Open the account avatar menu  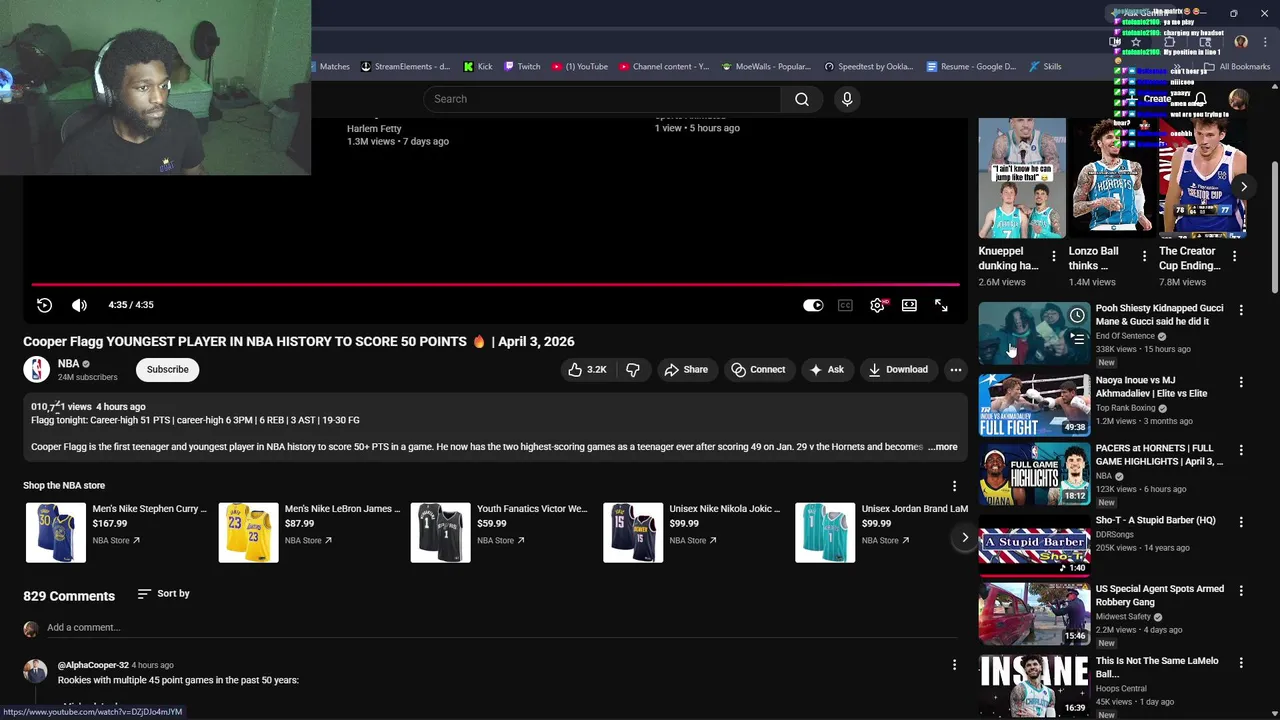click(x=1238, y=99)
